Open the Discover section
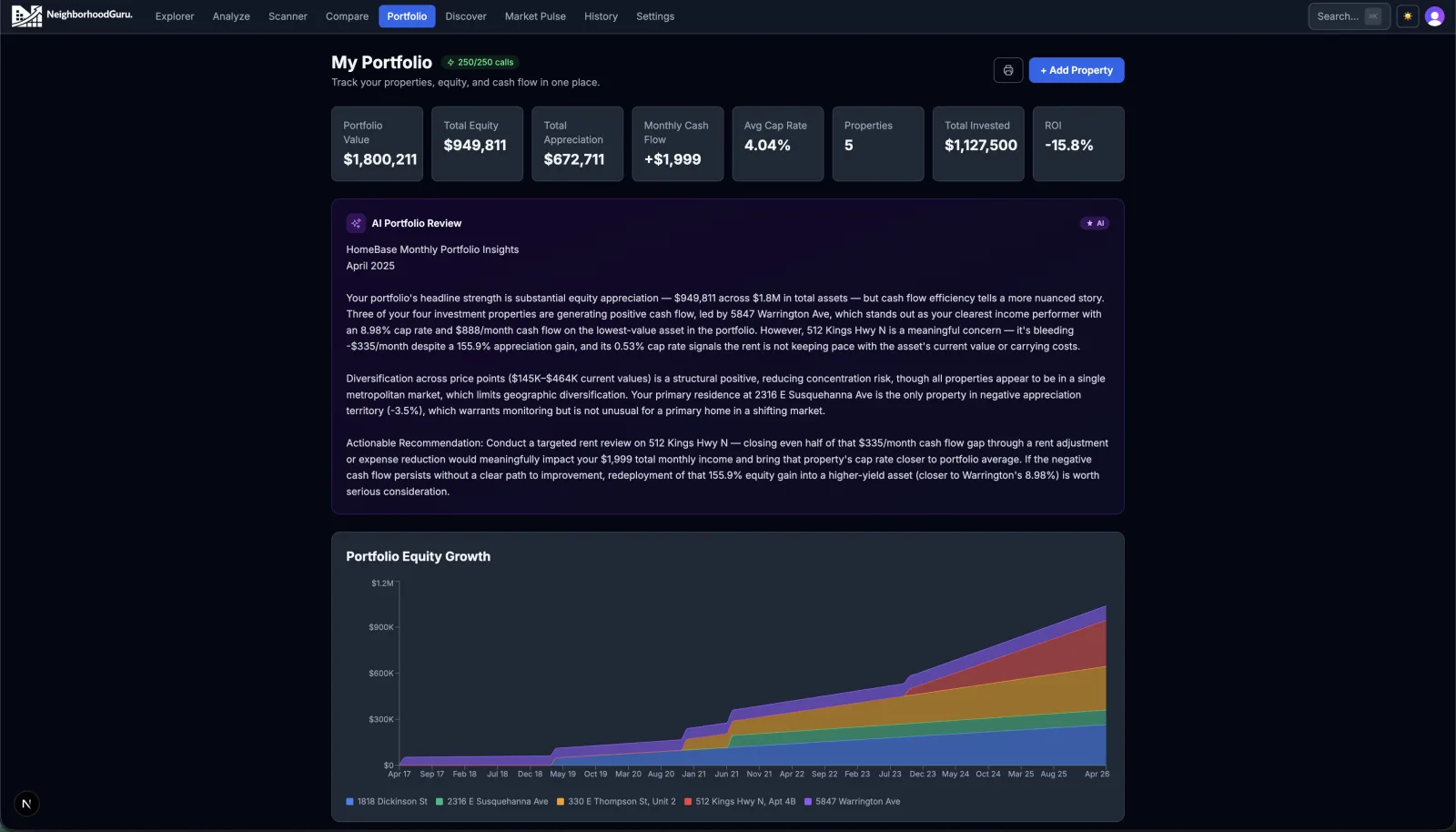 pyautogui.click(x=466, y=15)
